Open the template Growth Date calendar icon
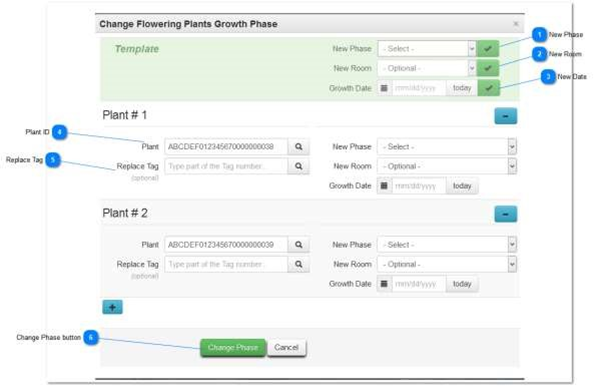This screenshot has height=387, width=595. (x=384, y=88)
